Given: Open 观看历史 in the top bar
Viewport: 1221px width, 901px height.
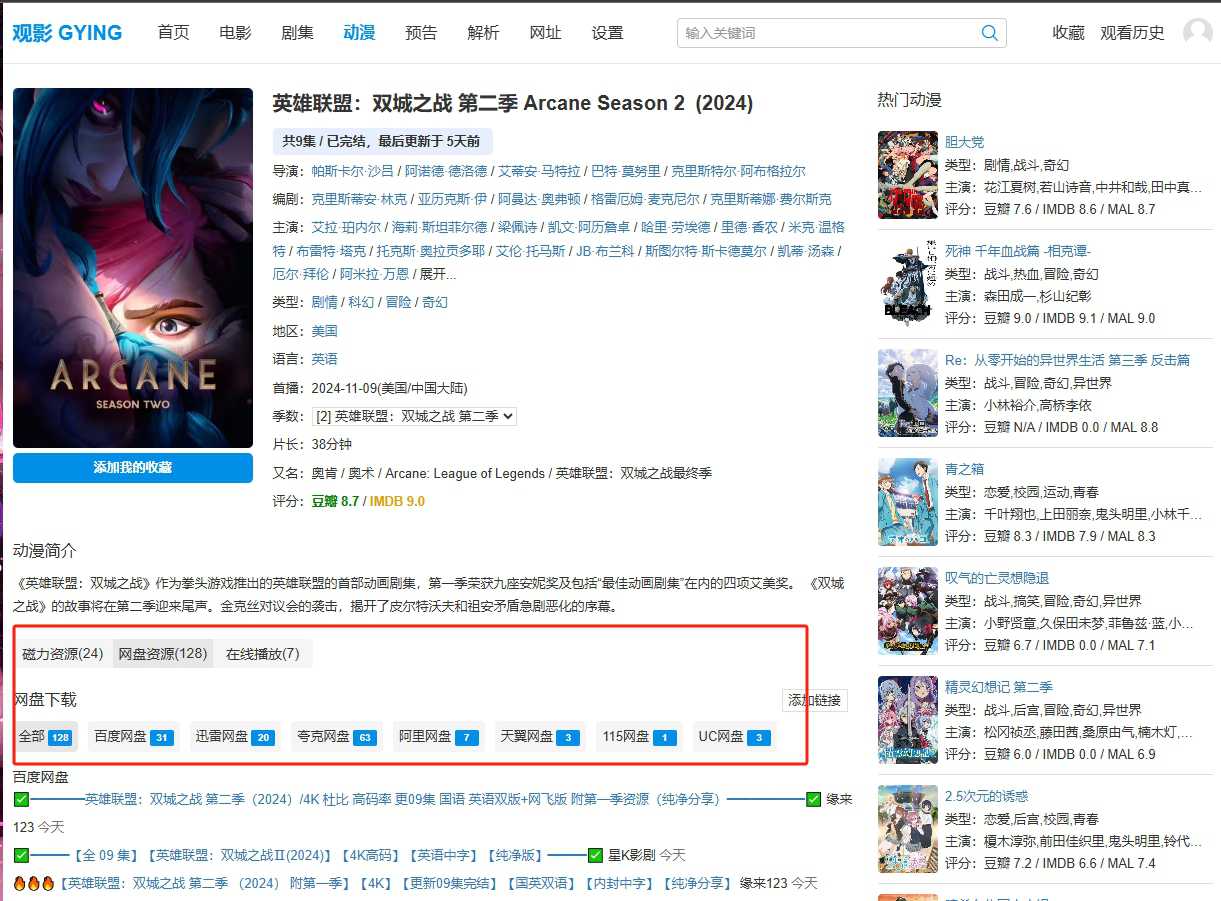Looking at the screenshot, I should [x=1132, y=33].
